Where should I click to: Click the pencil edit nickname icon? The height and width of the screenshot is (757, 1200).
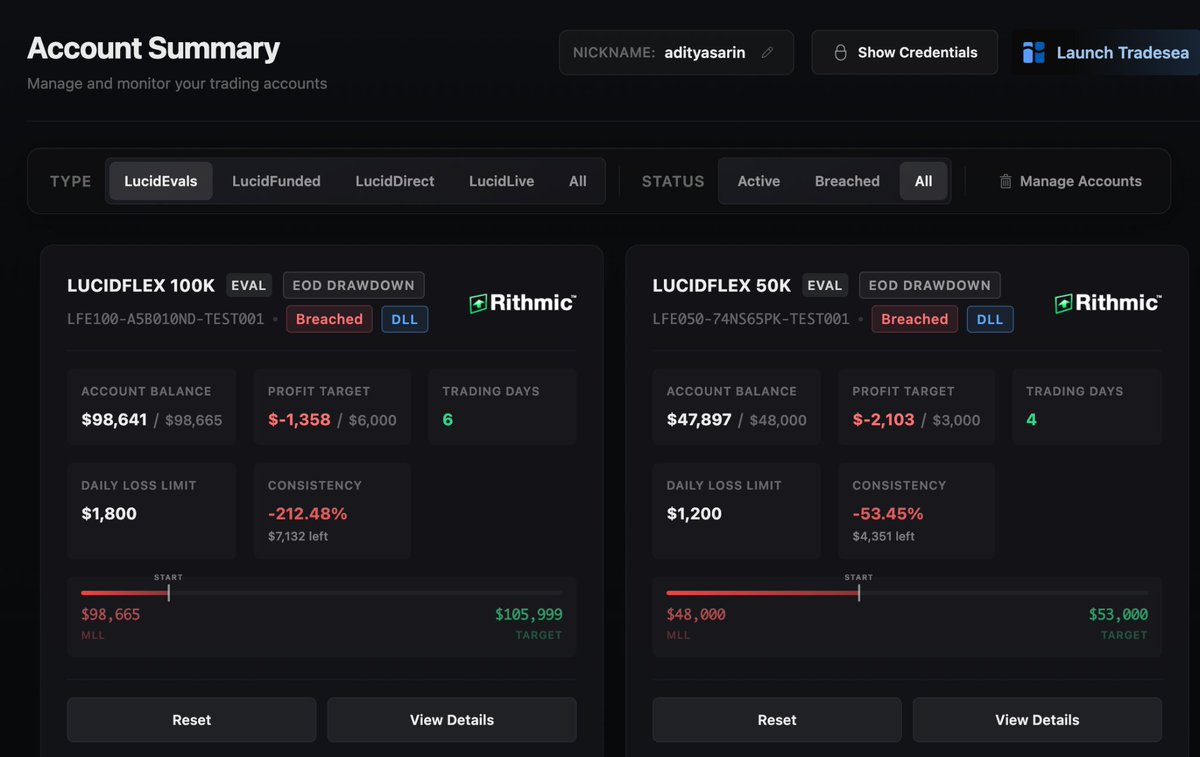click(x=767, y=53)
